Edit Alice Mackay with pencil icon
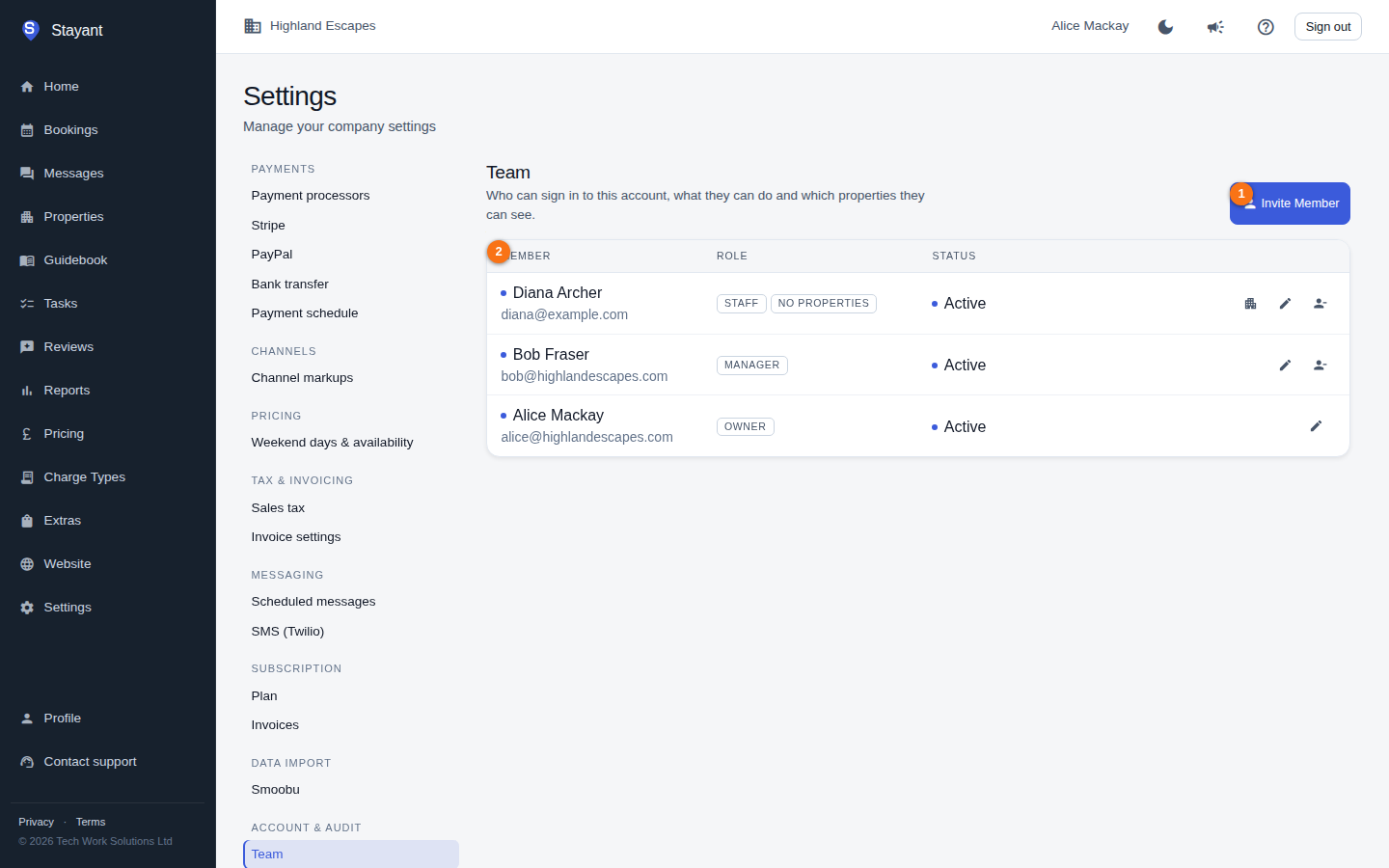This screenshot has width=1389, height=868. pos(1316,426)
